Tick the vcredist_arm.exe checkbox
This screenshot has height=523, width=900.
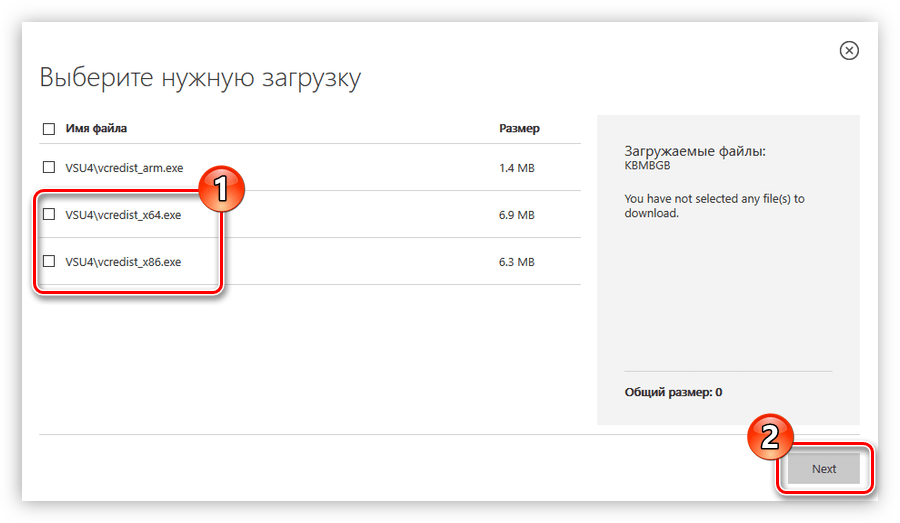[49, 167]
